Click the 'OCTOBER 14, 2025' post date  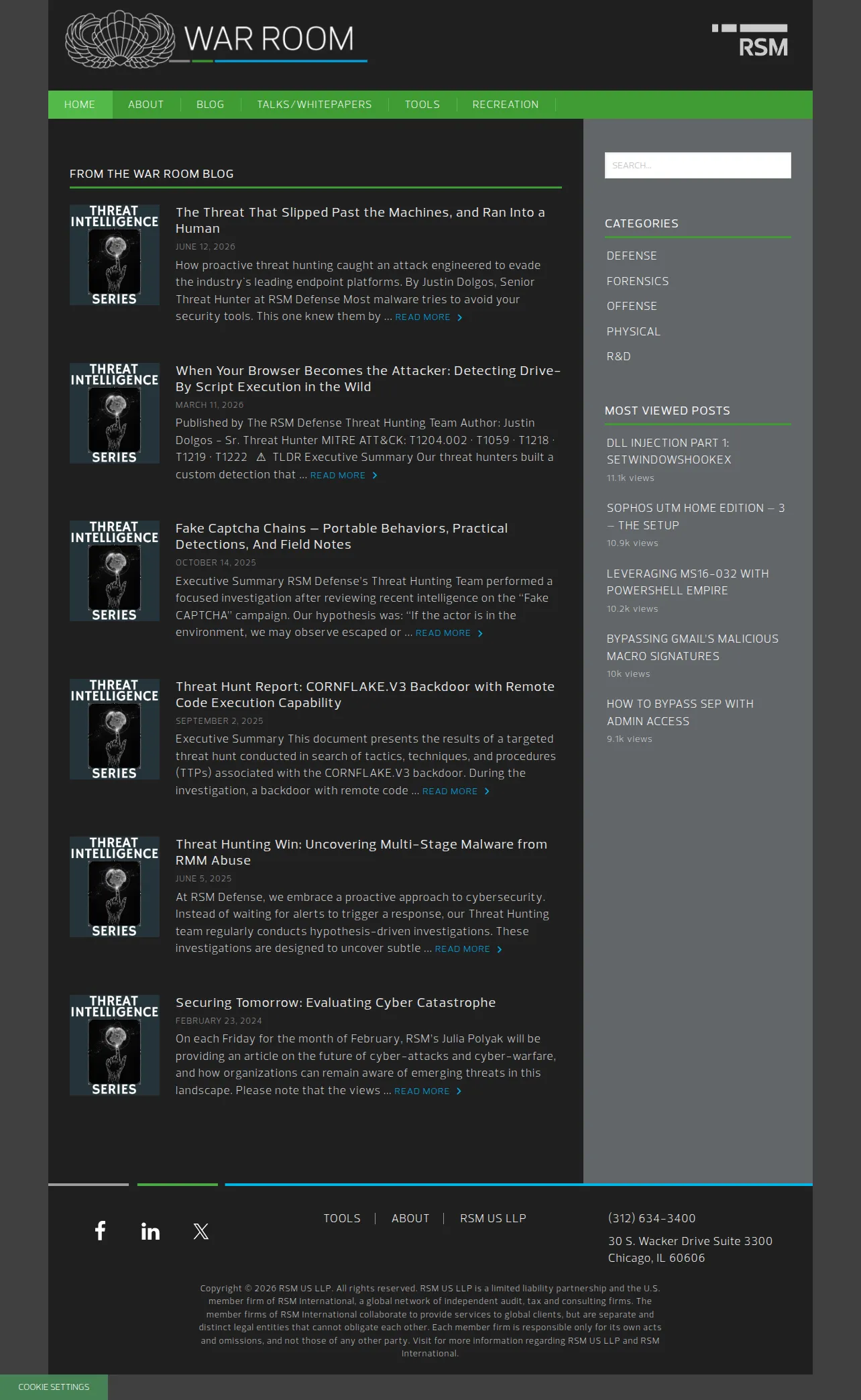coord(216,563)
